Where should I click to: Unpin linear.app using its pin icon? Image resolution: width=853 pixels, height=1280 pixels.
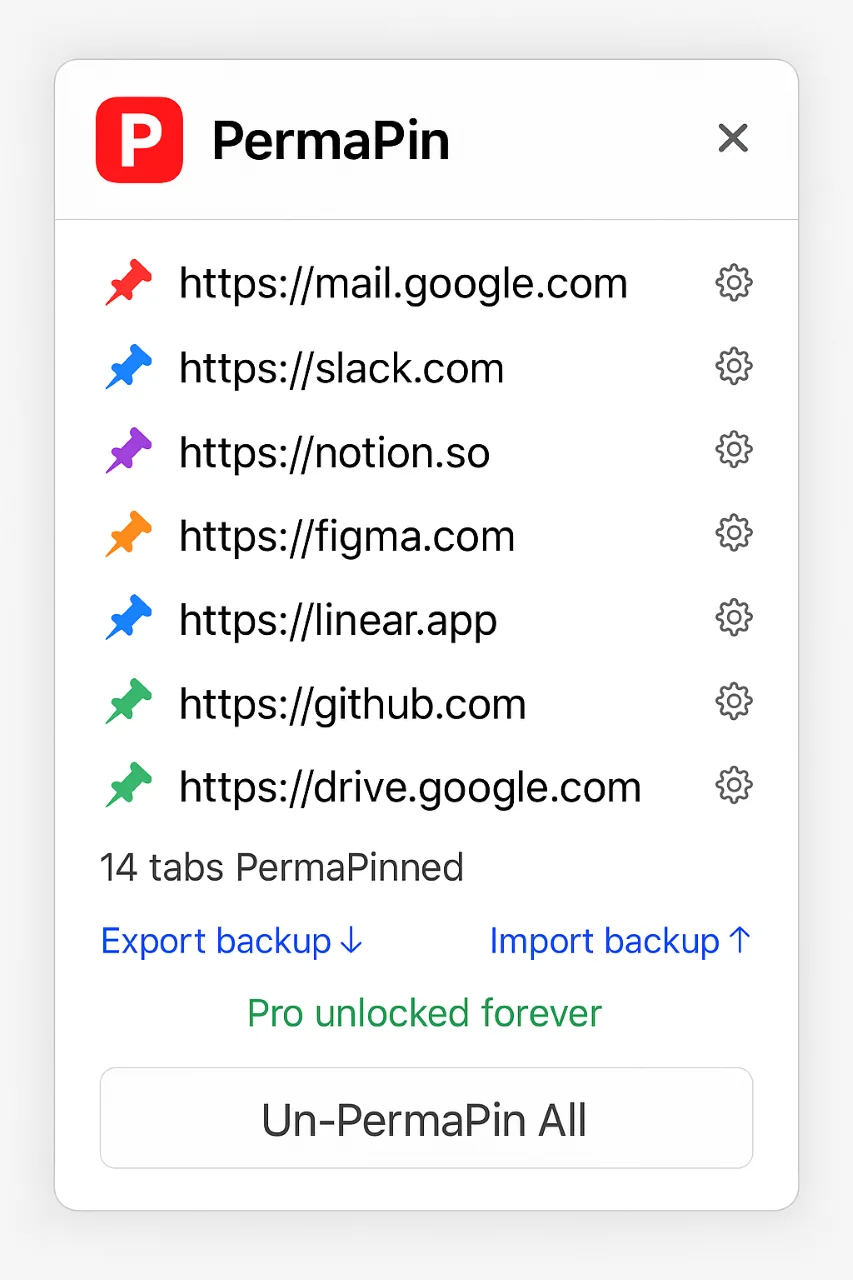[x=129, y=619]
